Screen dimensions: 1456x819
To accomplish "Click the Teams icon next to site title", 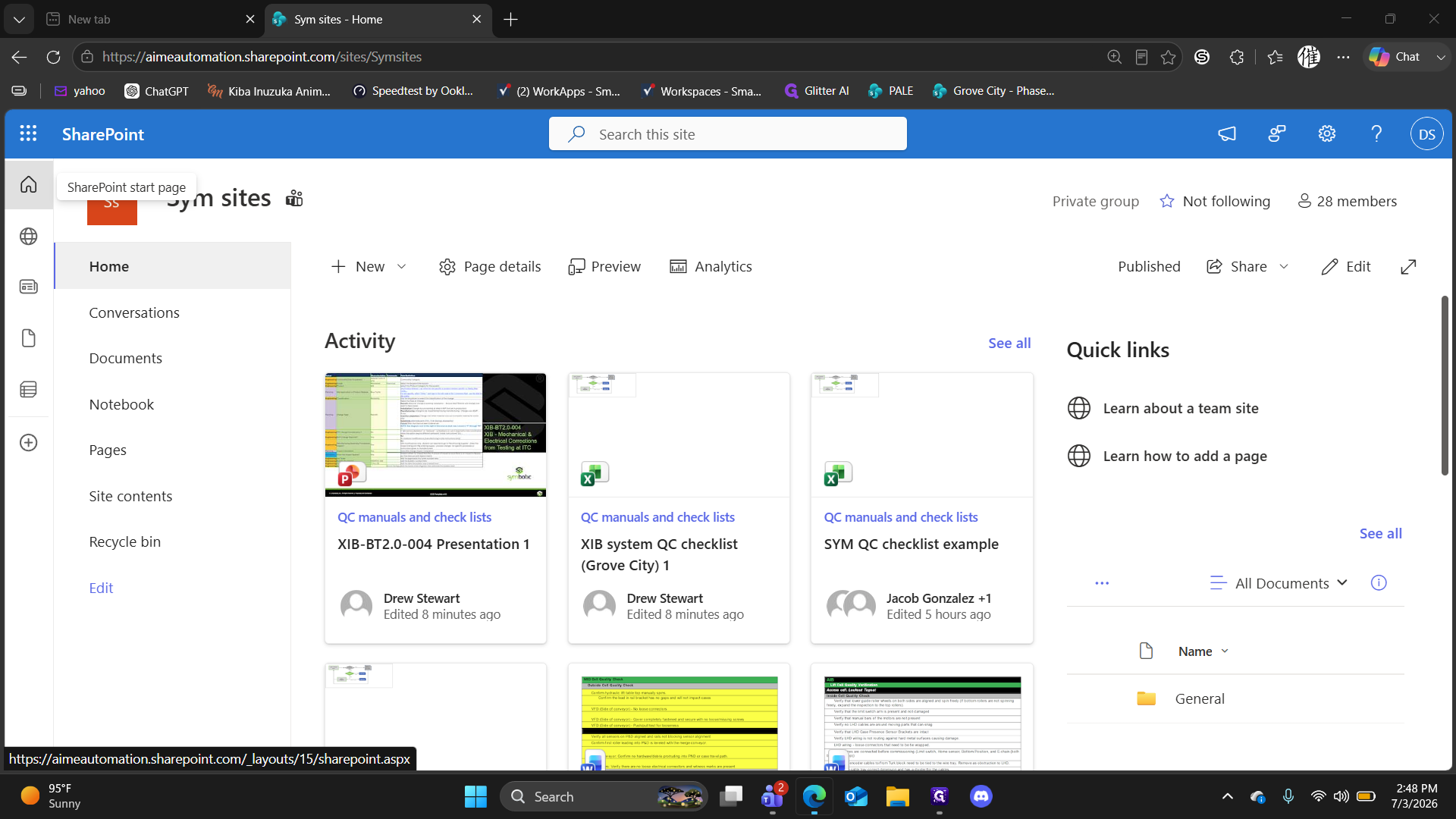I will tap(294, 199).
